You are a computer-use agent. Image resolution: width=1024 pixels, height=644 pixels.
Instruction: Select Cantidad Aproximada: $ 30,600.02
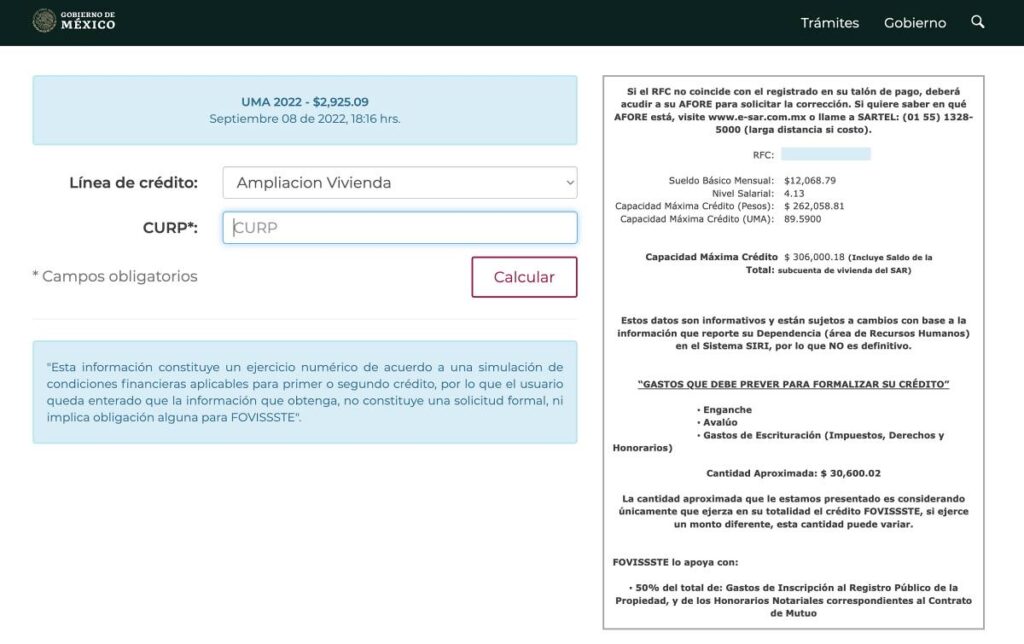tap(793, 473)
